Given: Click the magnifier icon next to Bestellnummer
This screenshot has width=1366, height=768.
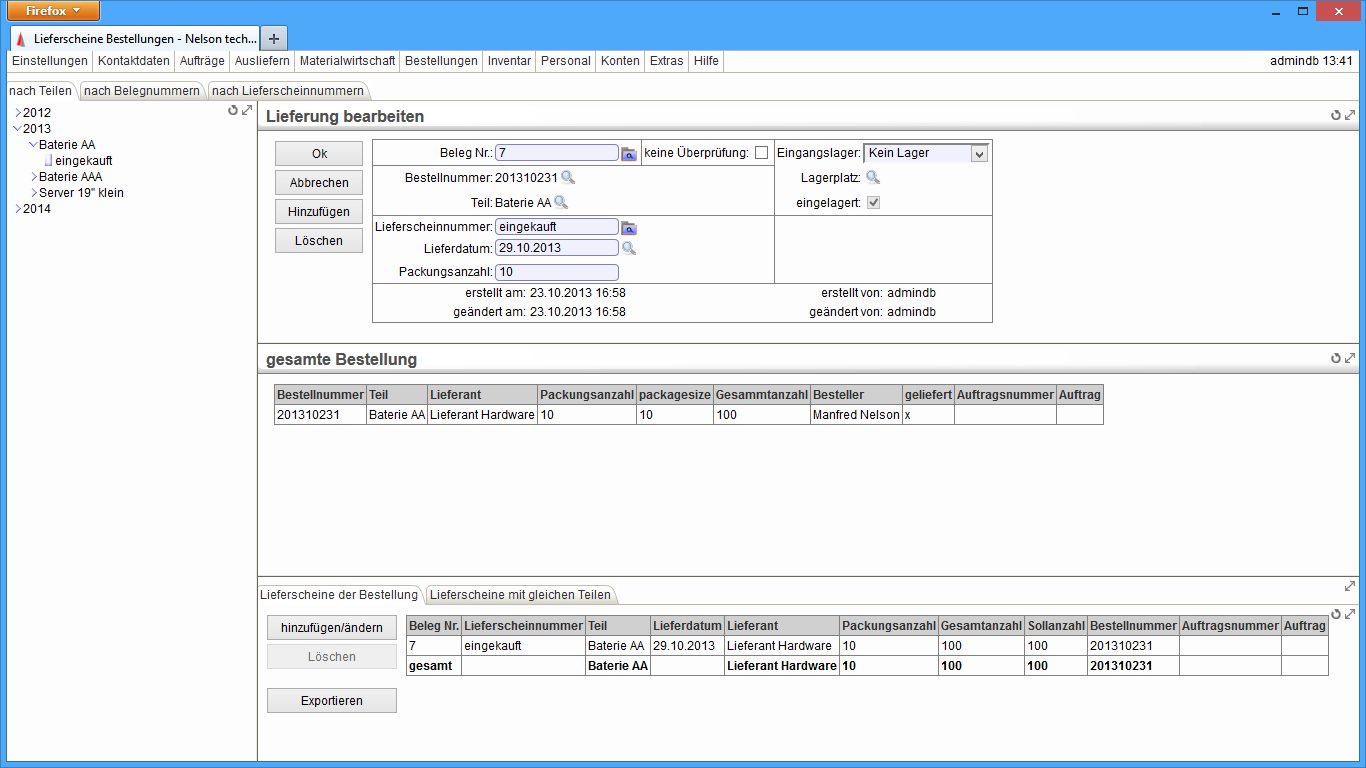Looking at the screenshot, I should [x=568, y=178].
